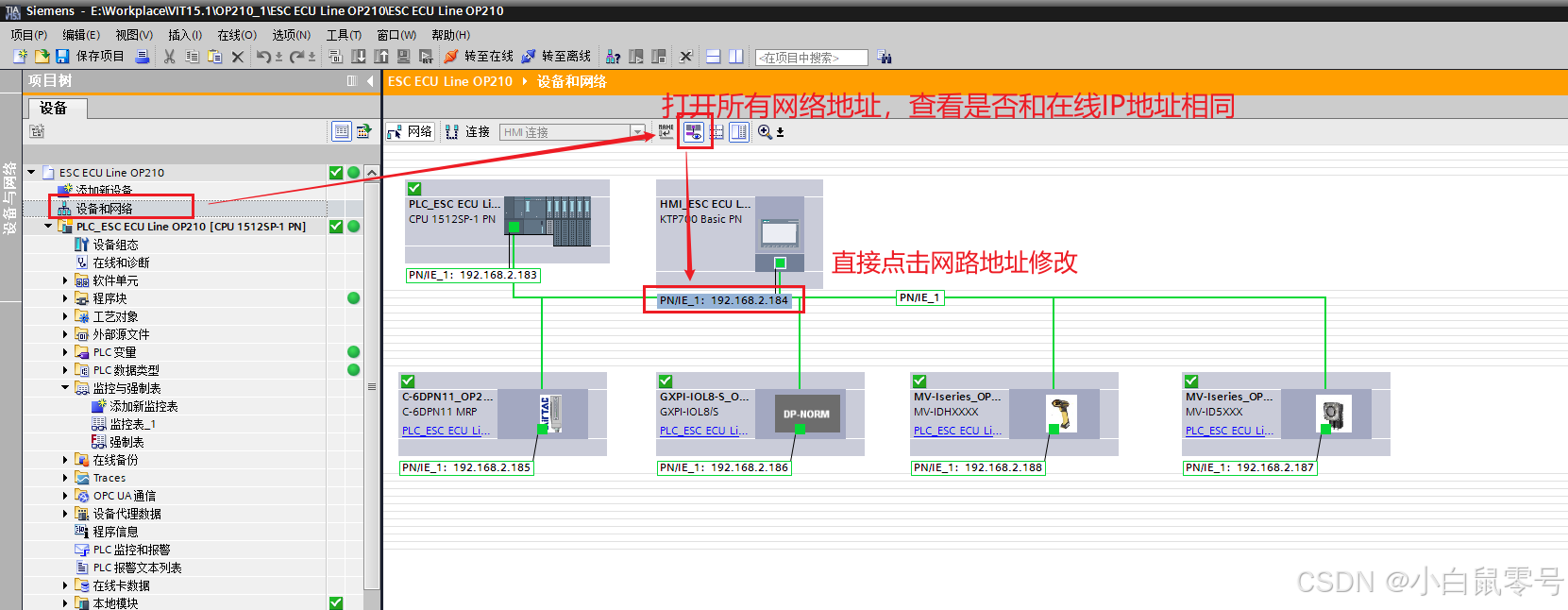The height and width of the screenshot is (610, 1568).
Task: Select the 连接 connections button
Action: 467,132
